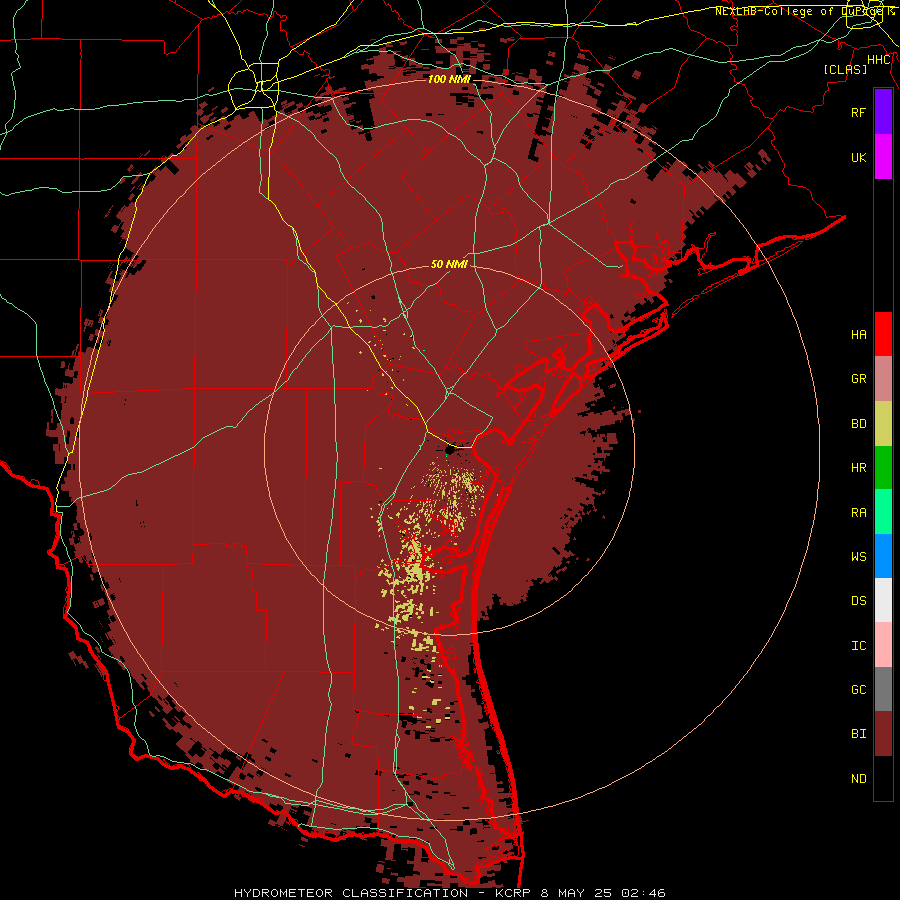The height and width of the screenshot is (900, 900).
Task: Click the '[CLAS]' units label
Action: point(845,69)
